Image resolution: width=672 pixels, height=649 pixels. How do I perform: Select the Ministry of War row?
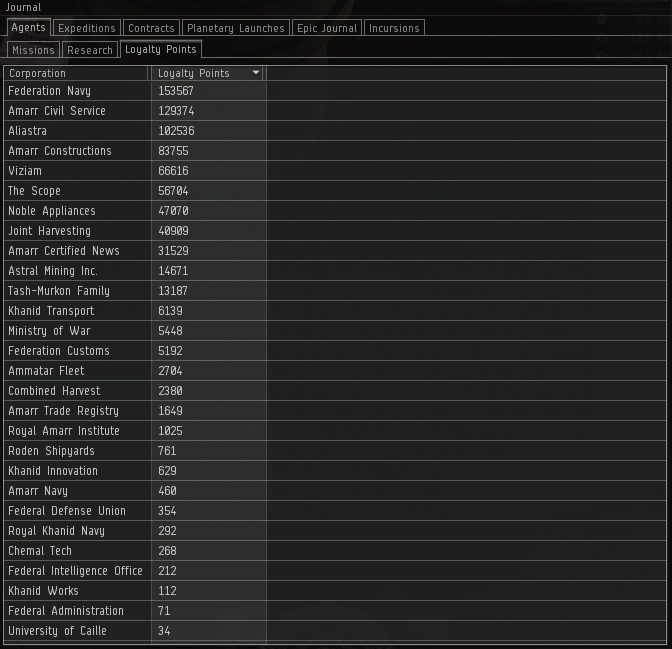tap(335, 331)
